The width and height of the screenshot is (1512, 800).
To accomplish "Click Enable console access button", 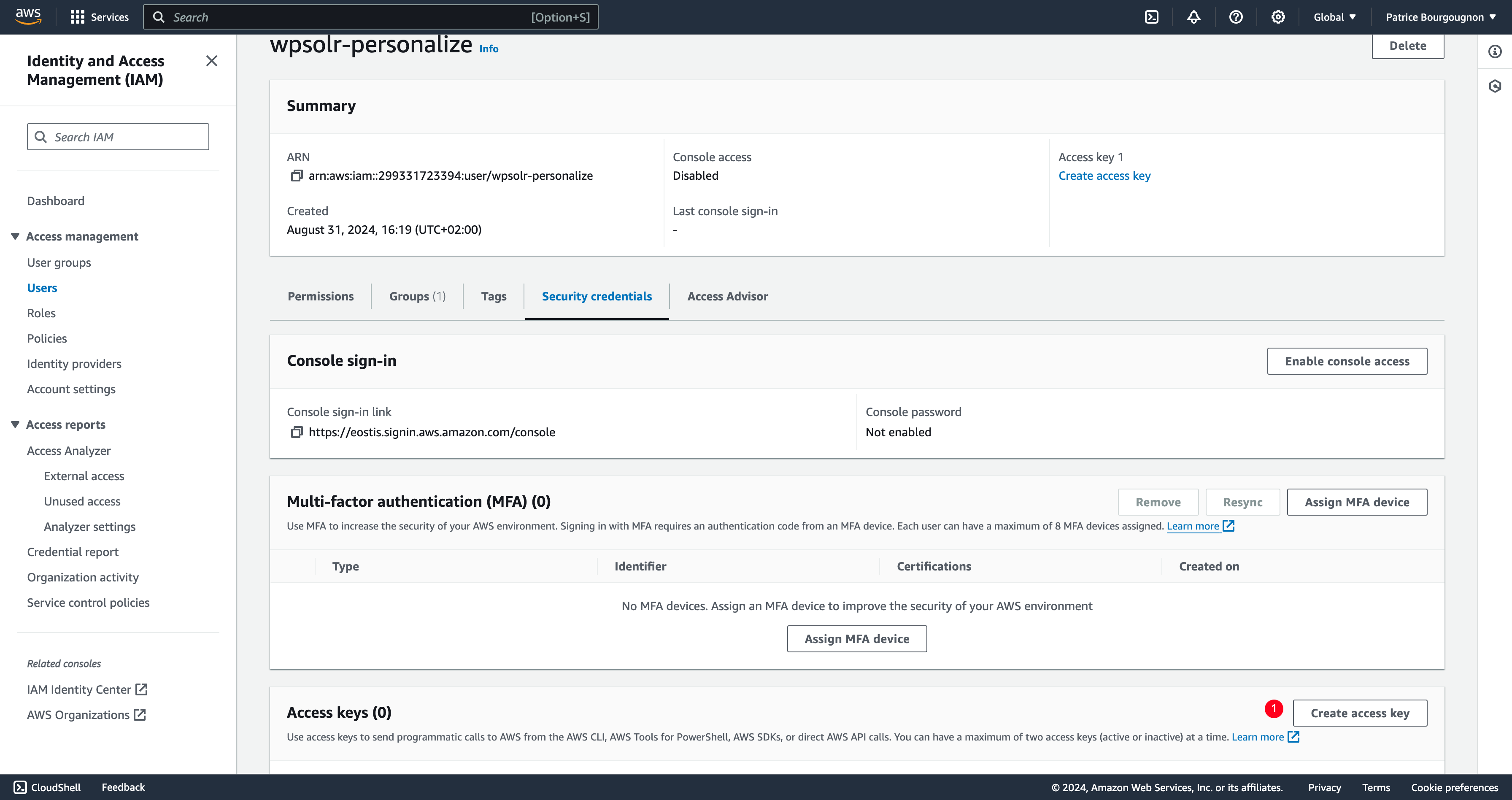I will pos(1347,361).
